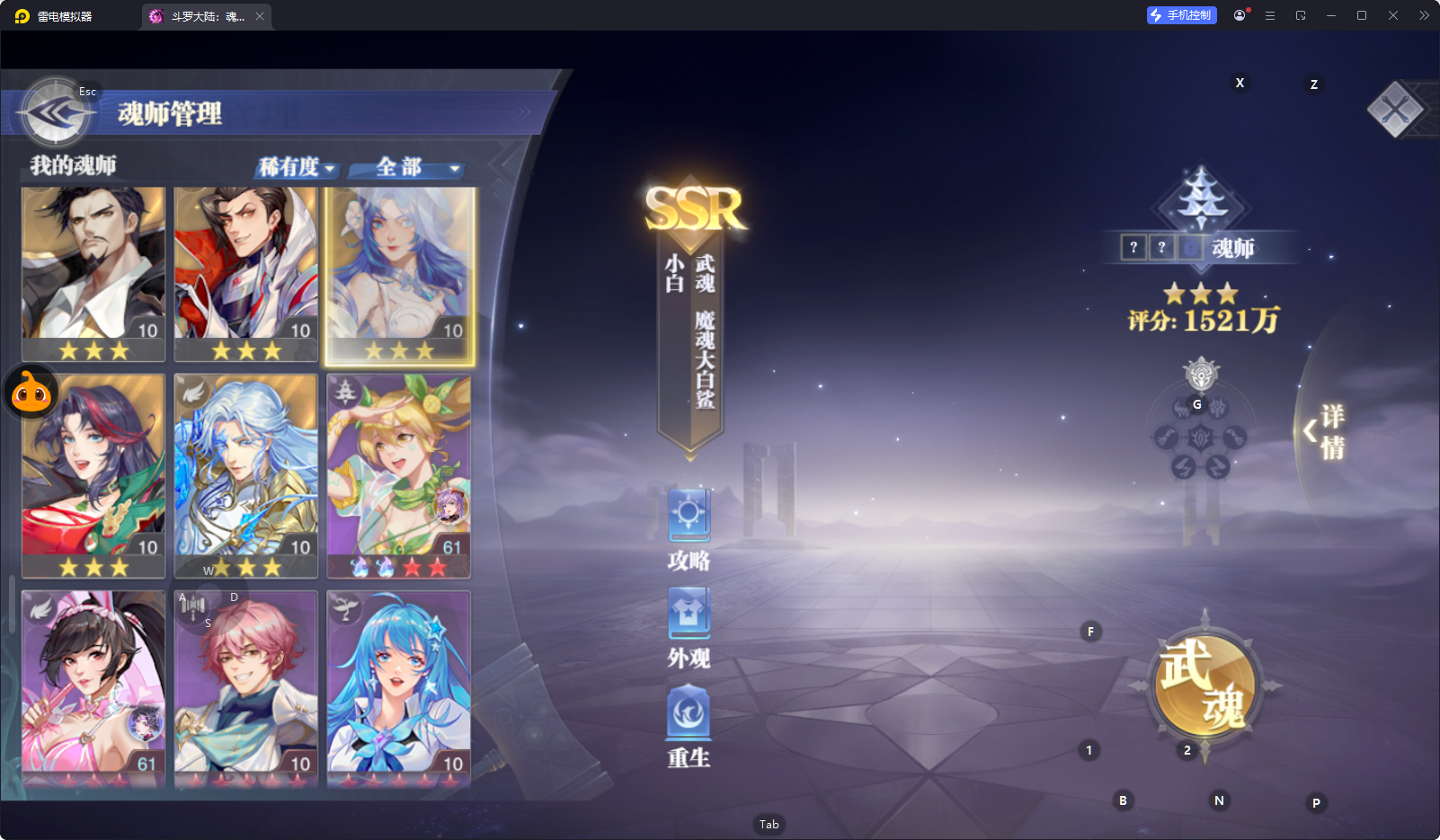Select the pink-haired man card
The height and width of the screenshot is (840, 1440).
tap(245, 689)
